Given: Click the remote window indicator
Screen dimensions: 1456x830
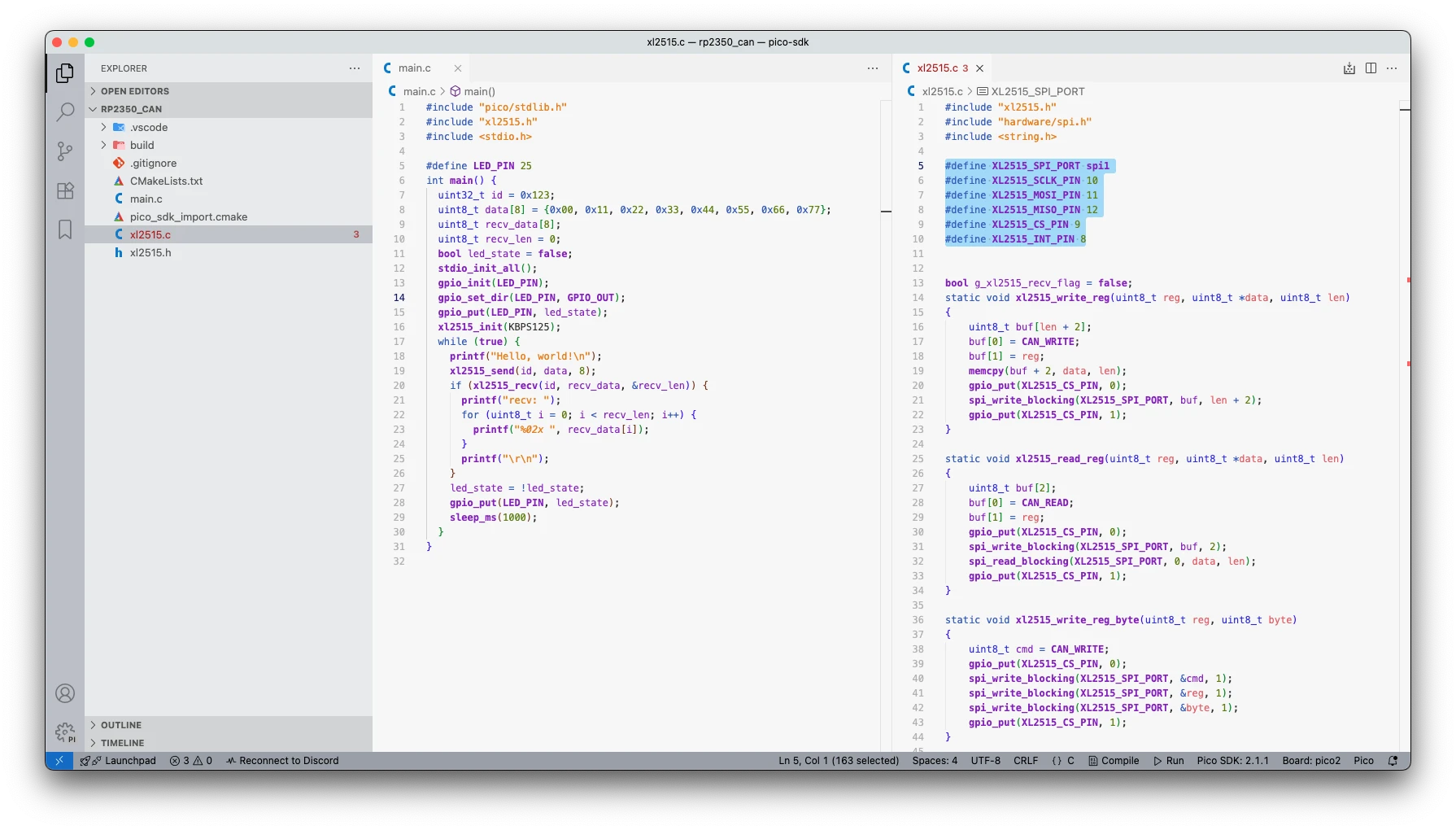Looking at the screenshot, I should click(59, 761).
